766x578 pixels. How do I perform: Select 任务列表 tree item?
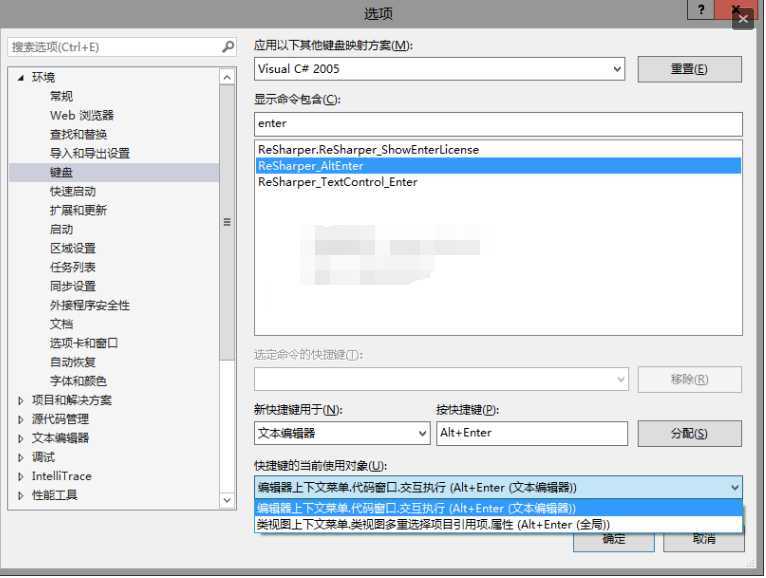tap(73, 267)
